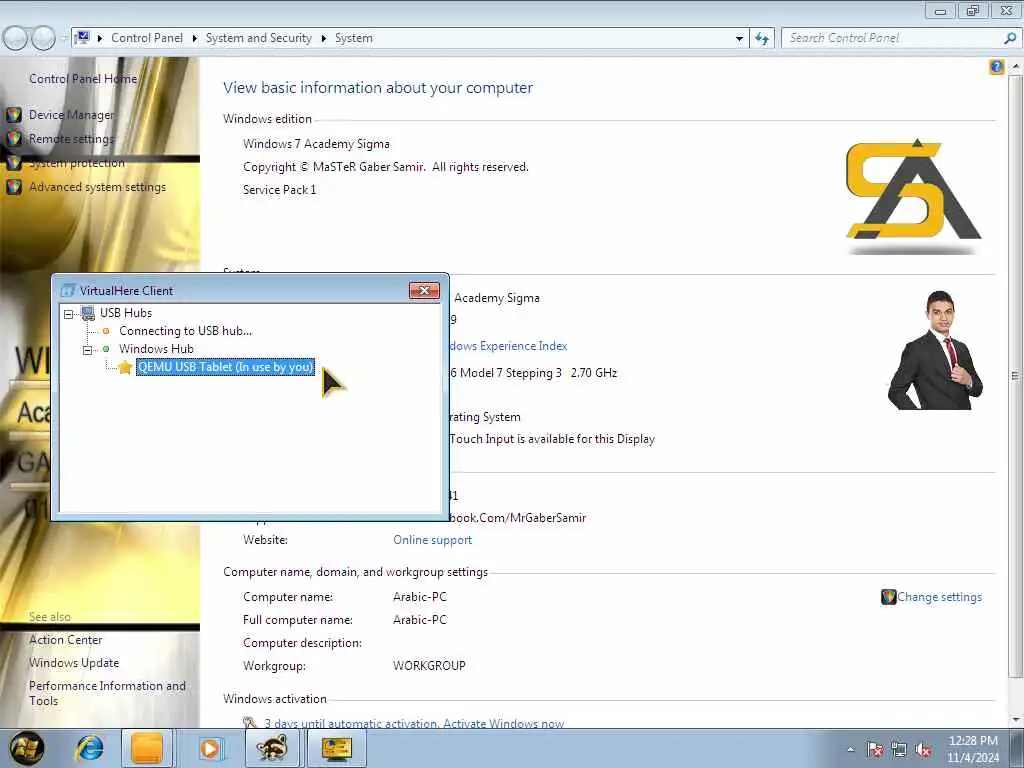Click the Remote settings shield icon
The width and height of the screenshot is (1024, 768).
(x=14, y=139)
